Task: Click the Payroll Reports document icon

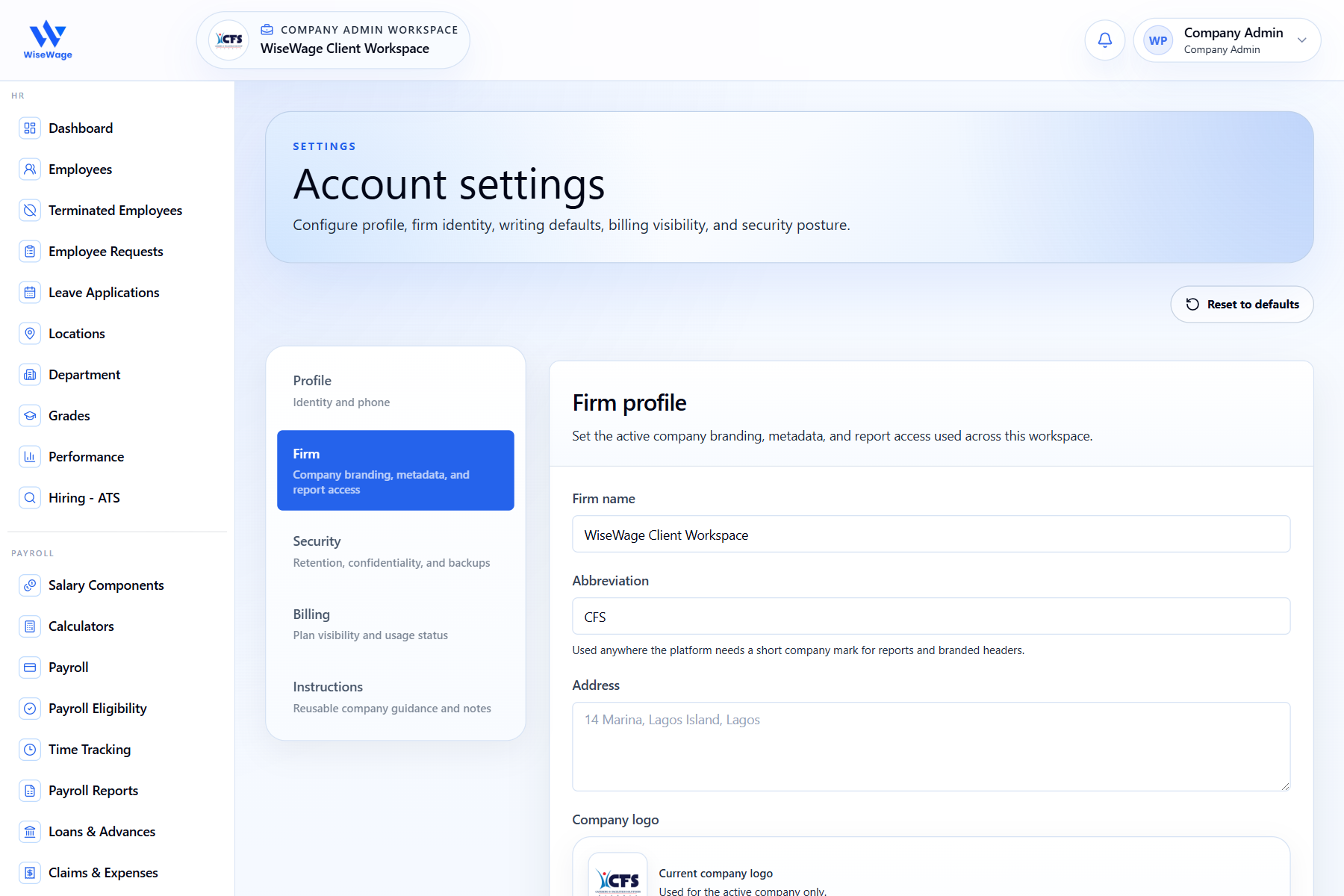Action: tap(30, 791)
